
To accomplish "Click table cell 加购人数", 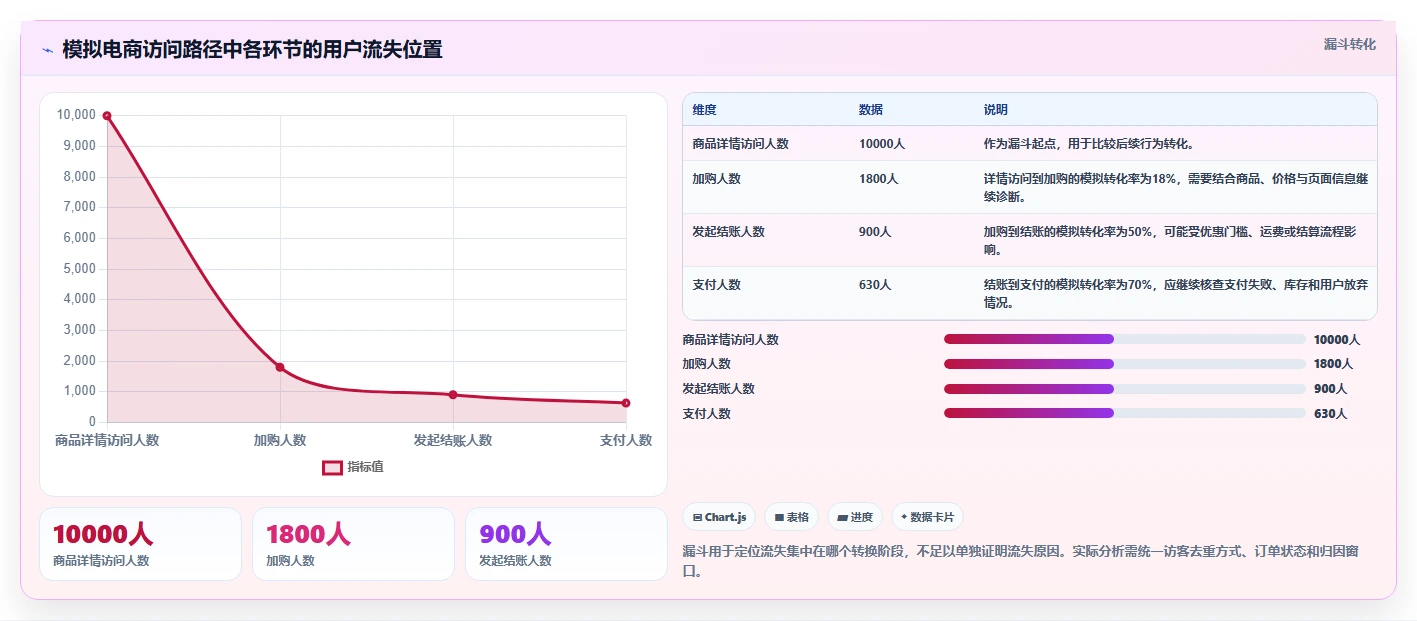I will pos(716,179).
